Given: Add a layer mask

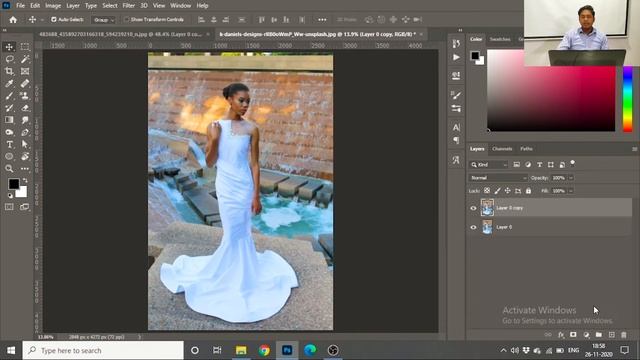Looking at the screenshot, I should 573,335.
